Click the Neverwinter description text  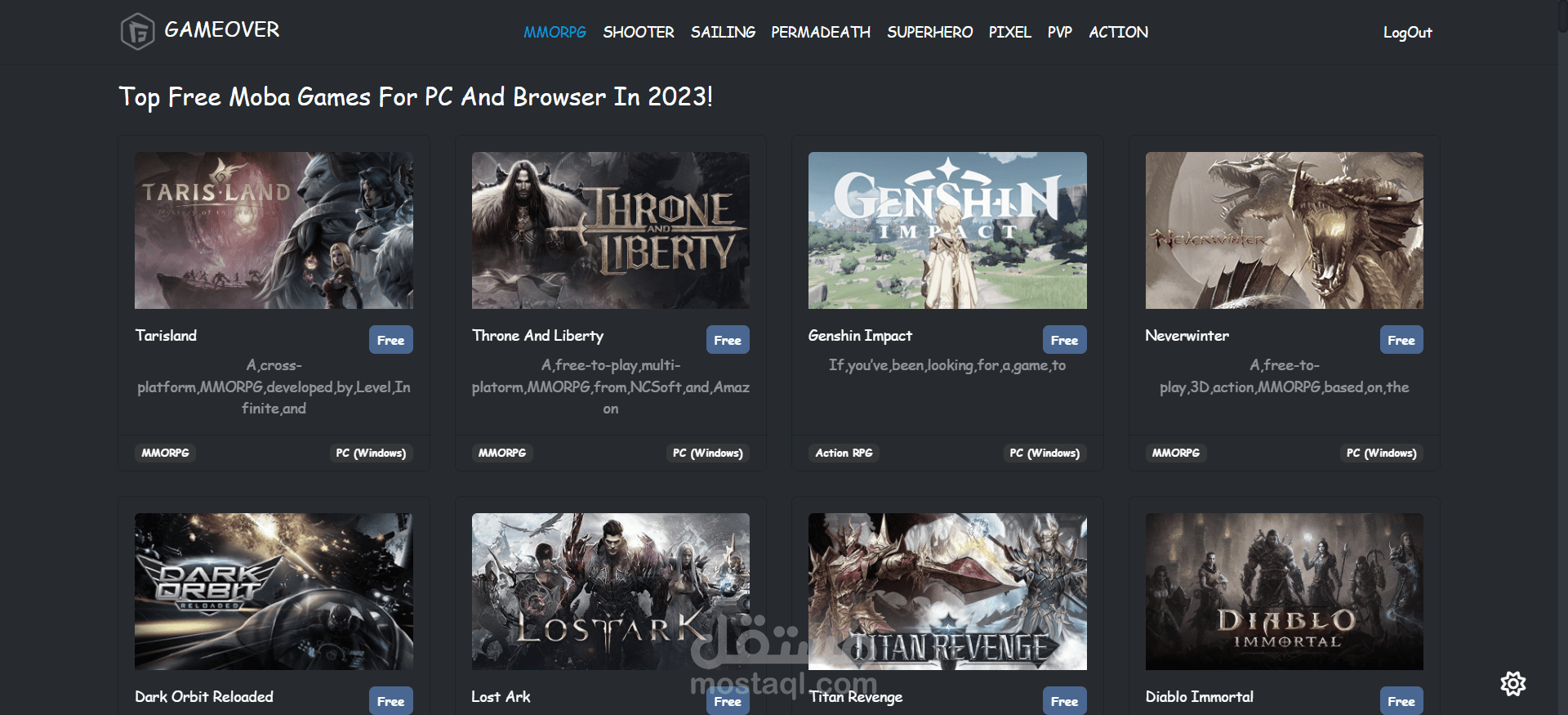tap(1285, 376)
